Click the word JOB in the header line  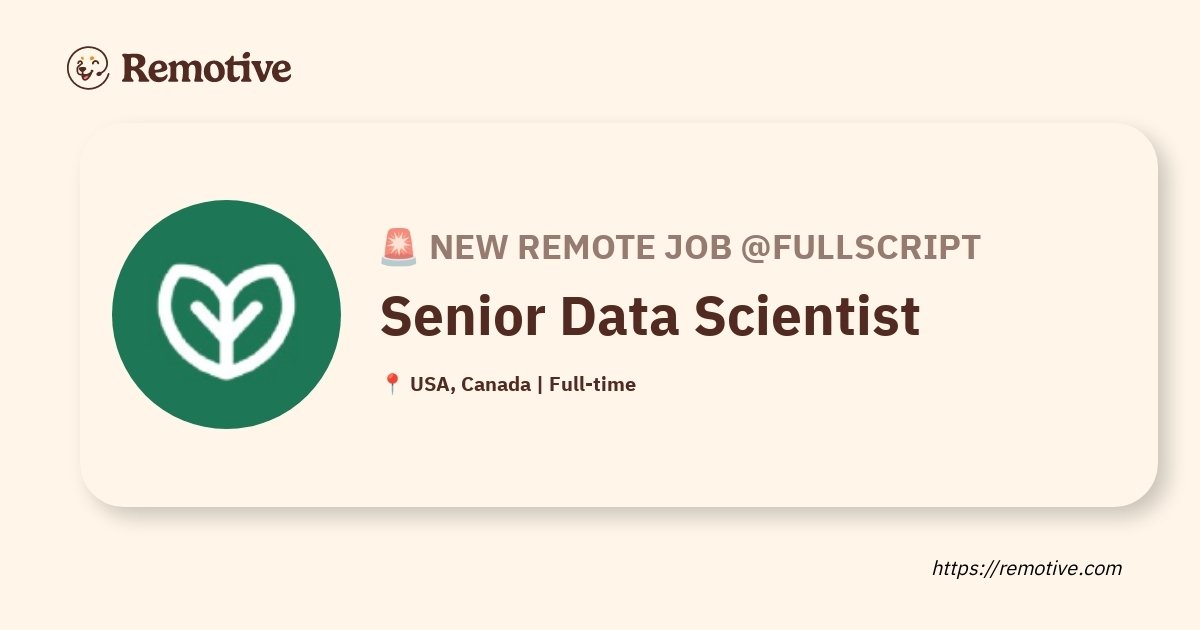coord(696,247)
